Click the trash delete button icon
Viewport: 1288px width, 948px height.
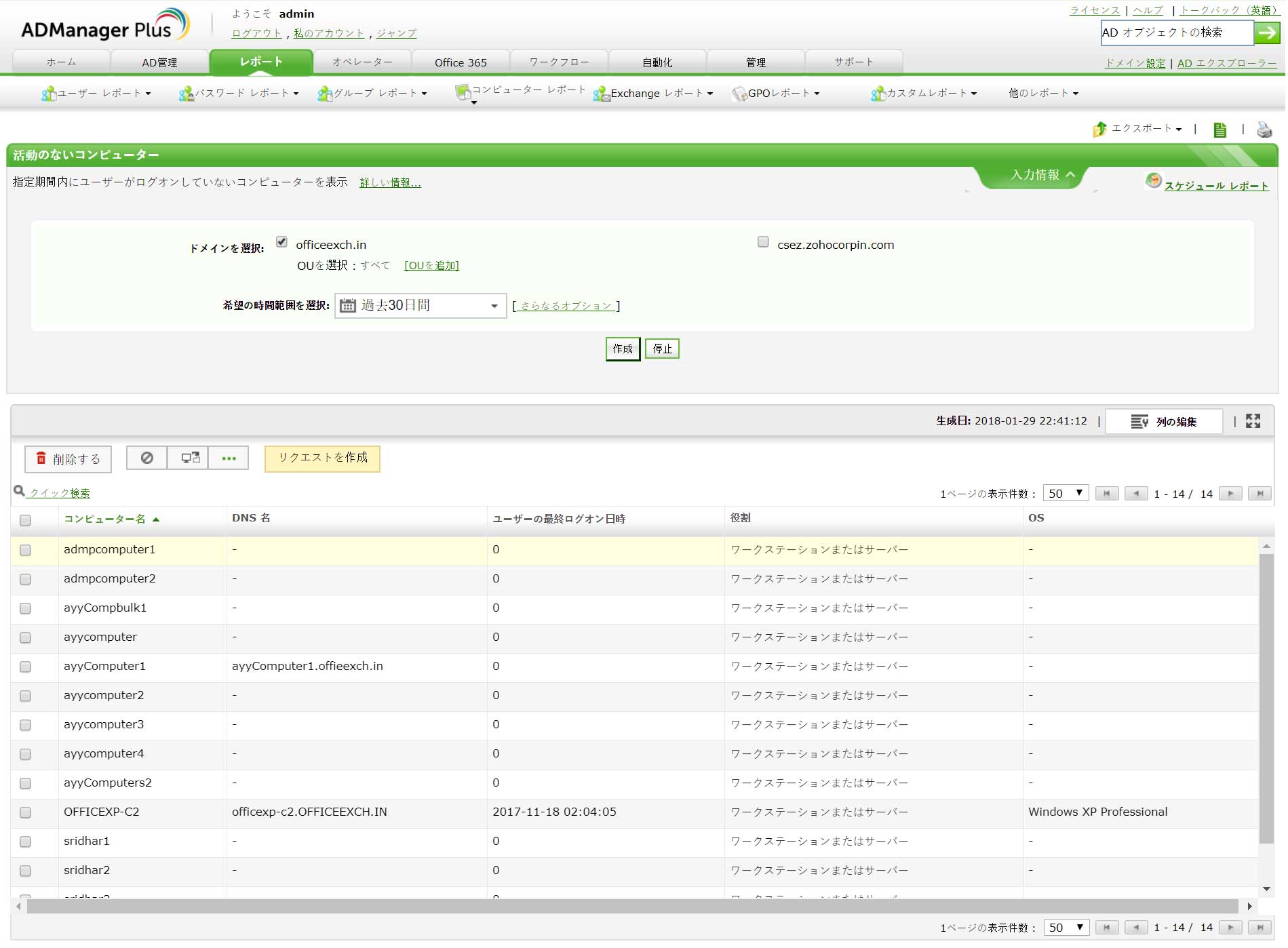[41, 460]
